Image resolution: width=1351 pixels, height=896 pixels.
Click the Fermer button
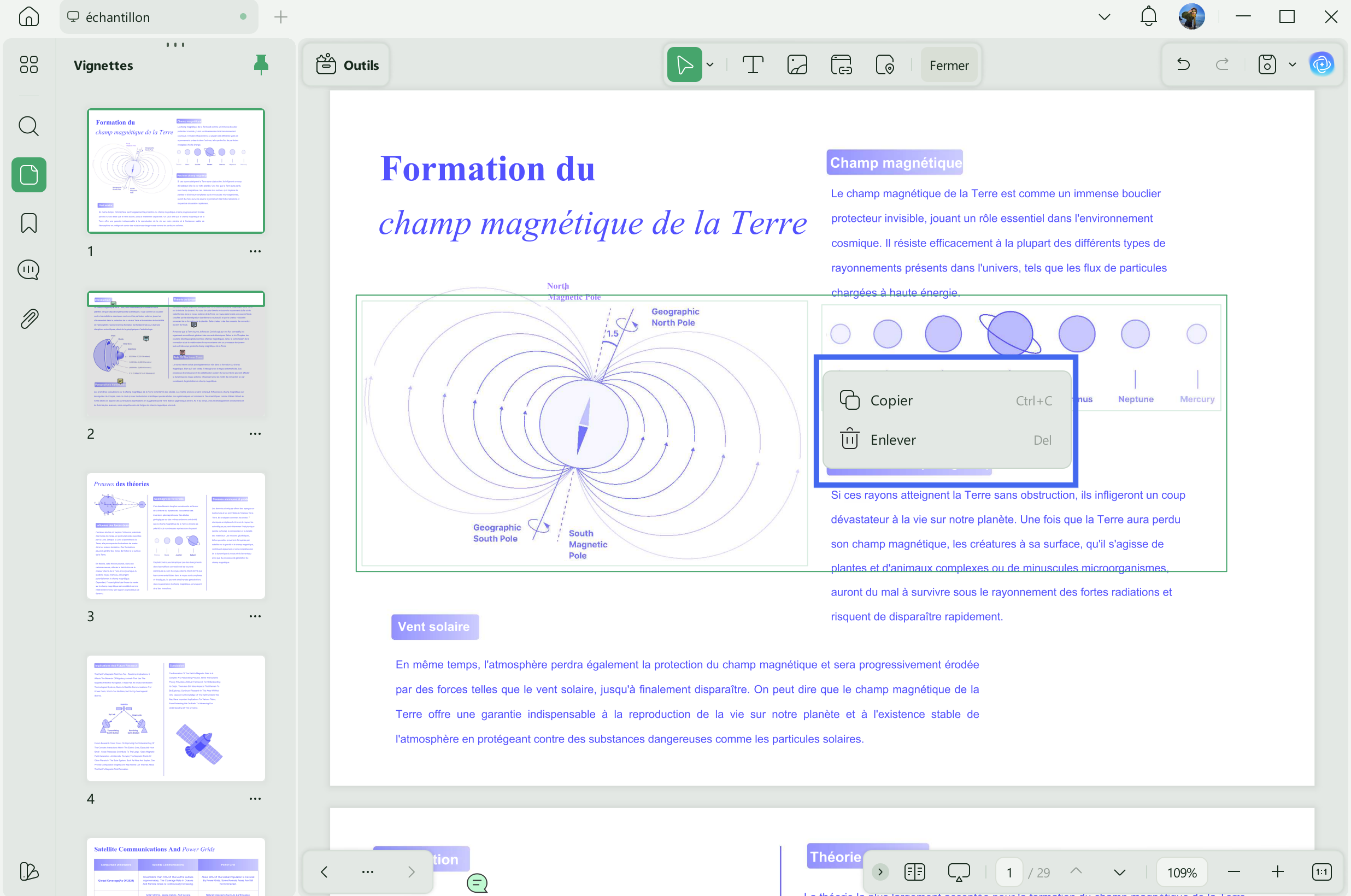coord(949,65)
